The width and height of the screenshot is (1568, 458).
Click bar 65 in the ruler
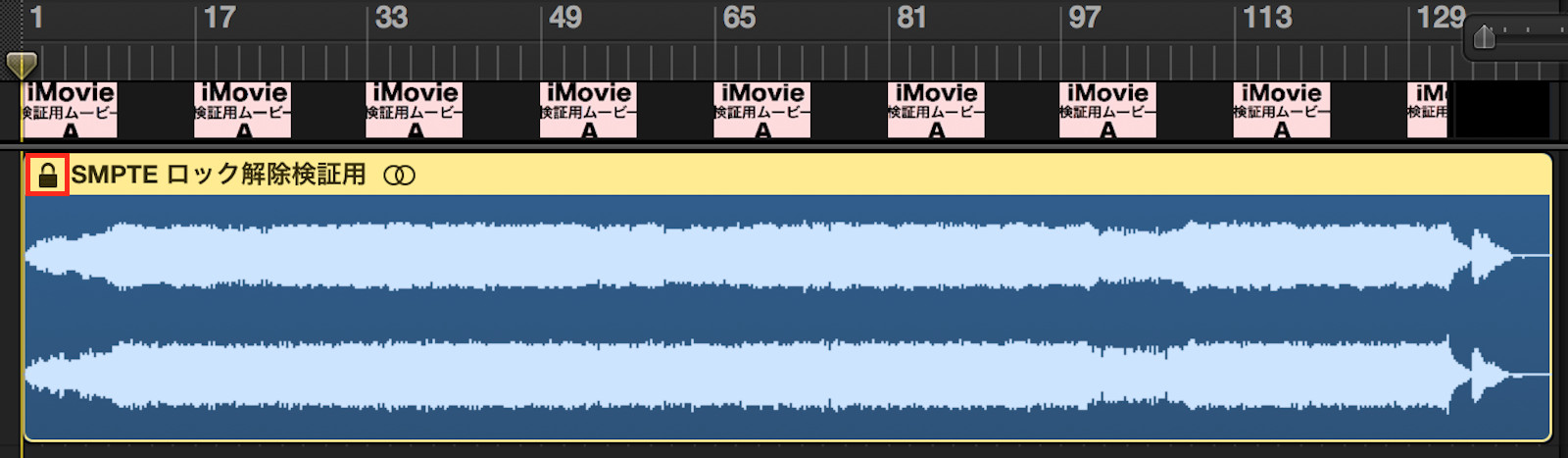(x=738, y=18)
